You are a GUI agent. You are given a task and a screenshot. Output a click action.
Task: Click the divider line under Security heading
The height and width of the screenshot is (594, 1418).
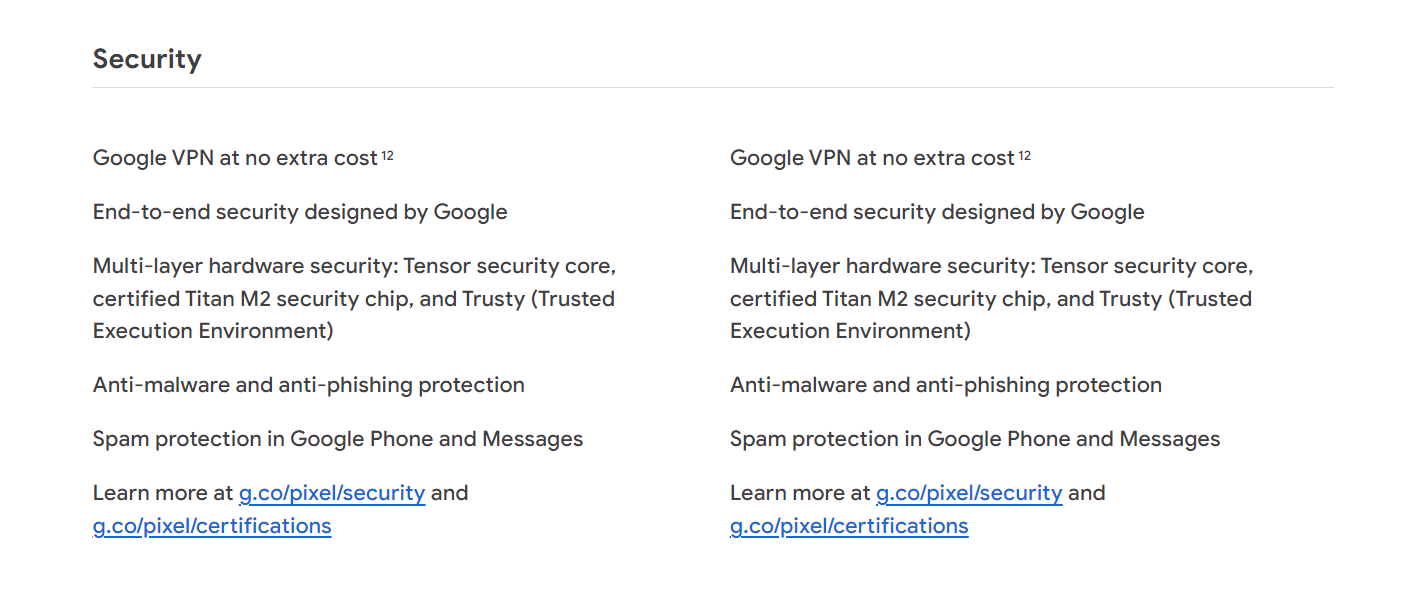point(713,87)
